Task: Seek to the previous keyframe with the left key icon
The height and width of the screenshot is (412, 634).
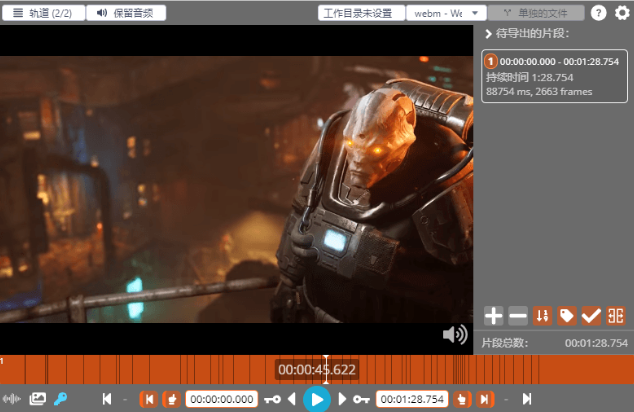Action: pos(273,399)
